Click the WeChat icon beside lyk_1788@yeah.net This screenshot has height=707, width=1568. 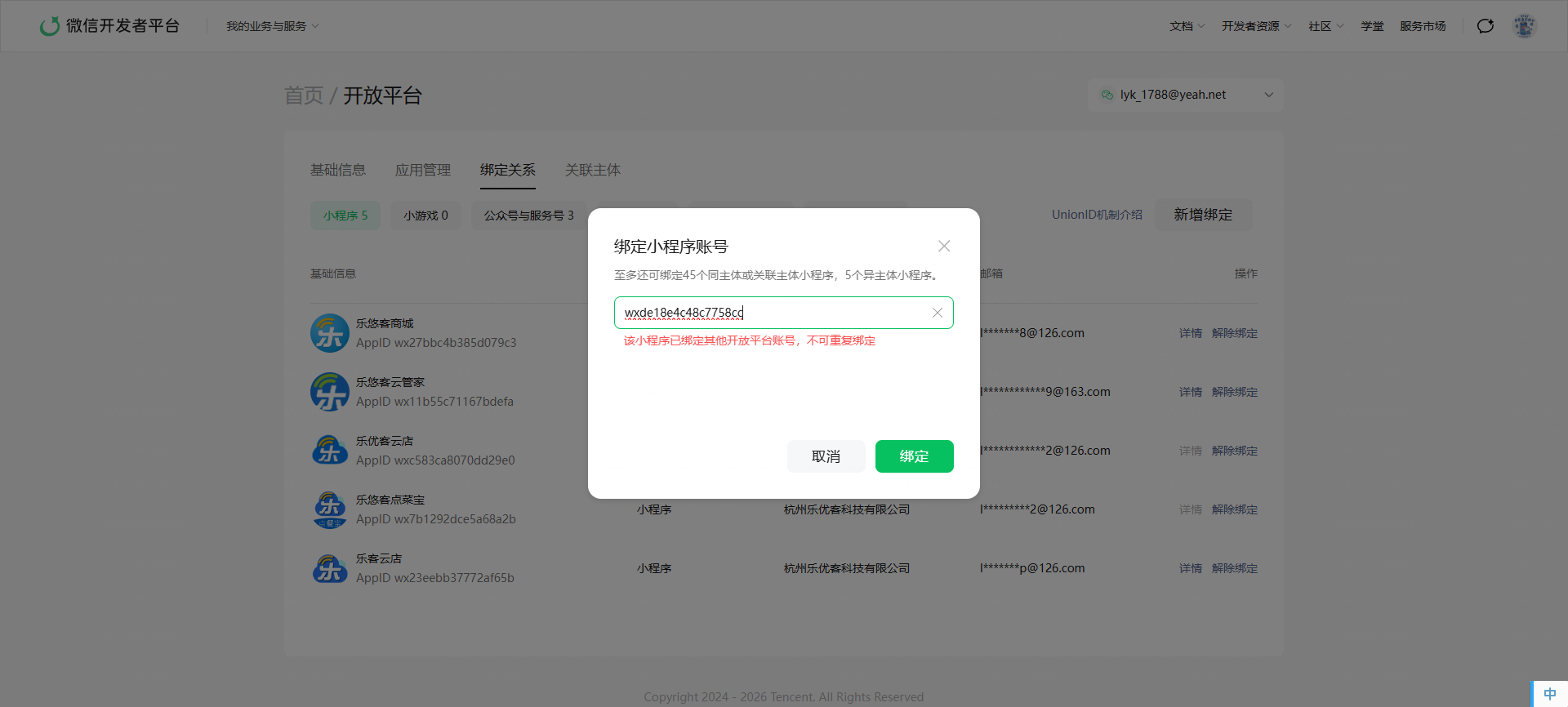click(1107, 95)
